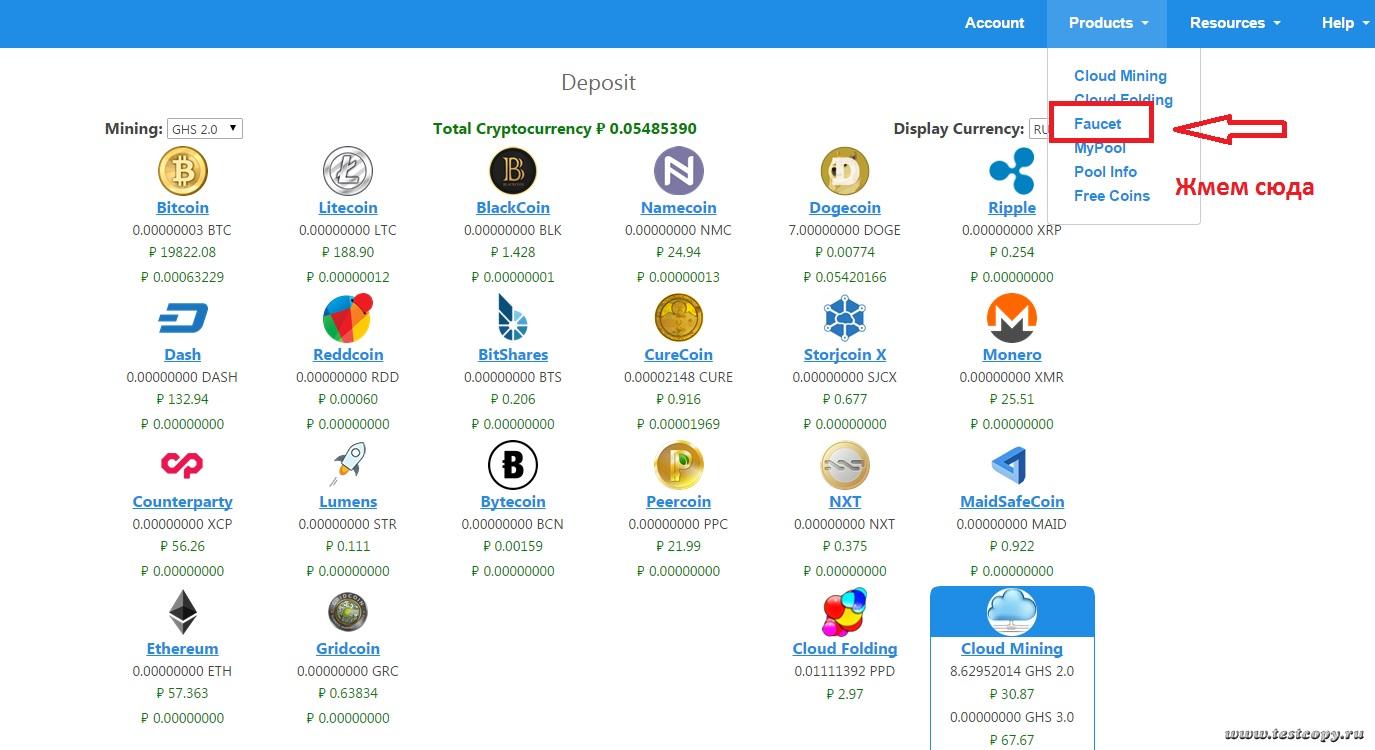Open the Namecoin text link
The width and height of the screenshot is (1375, 750).
tap(678, 208)
